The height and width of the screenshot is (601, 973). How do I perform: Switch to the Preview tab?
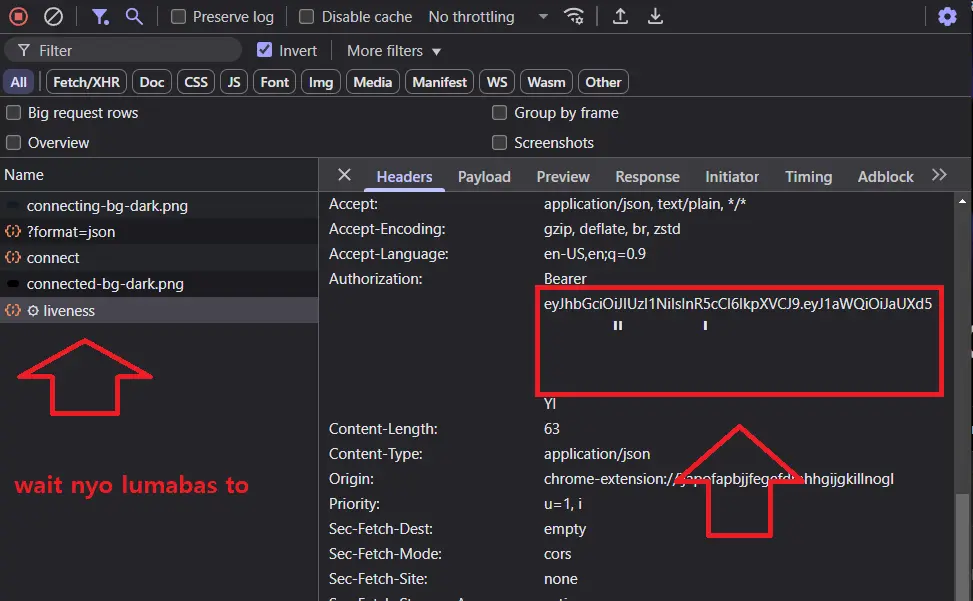[563, 177]
